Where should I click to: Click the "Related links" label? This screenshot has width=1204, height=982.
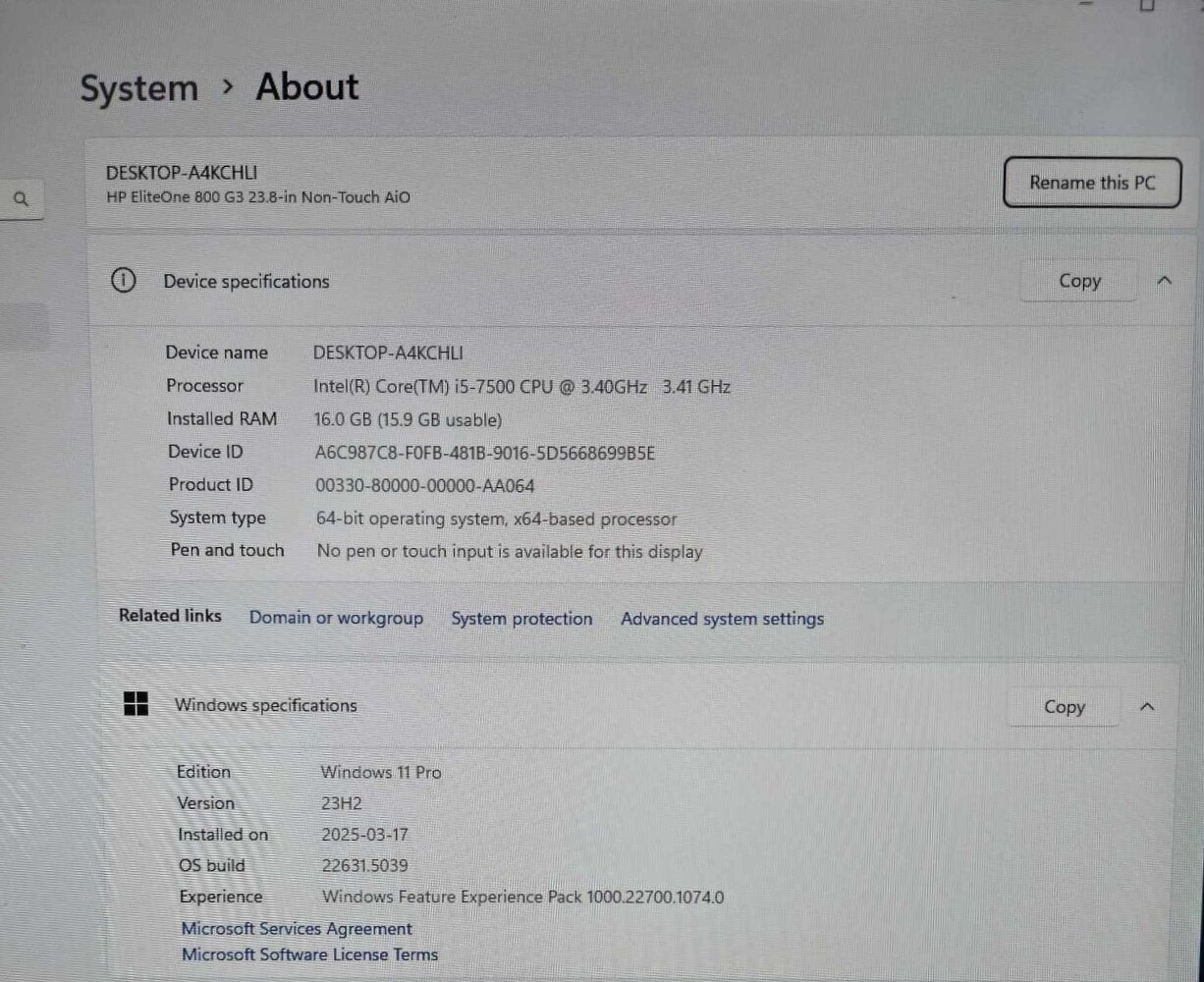pos(170,616)
